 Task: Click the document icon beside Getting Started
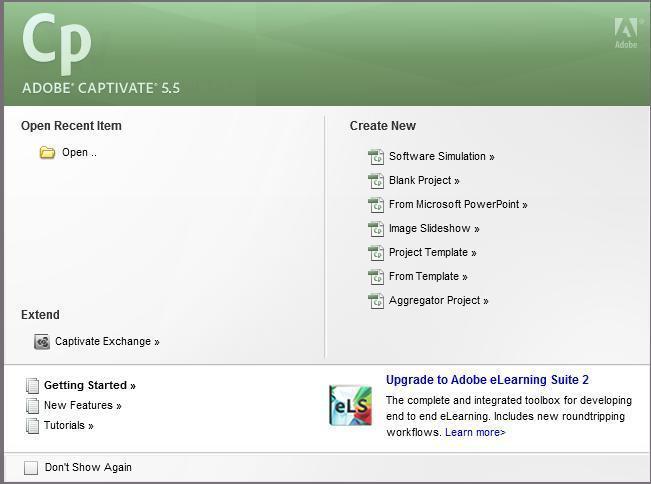coord(32,386)
